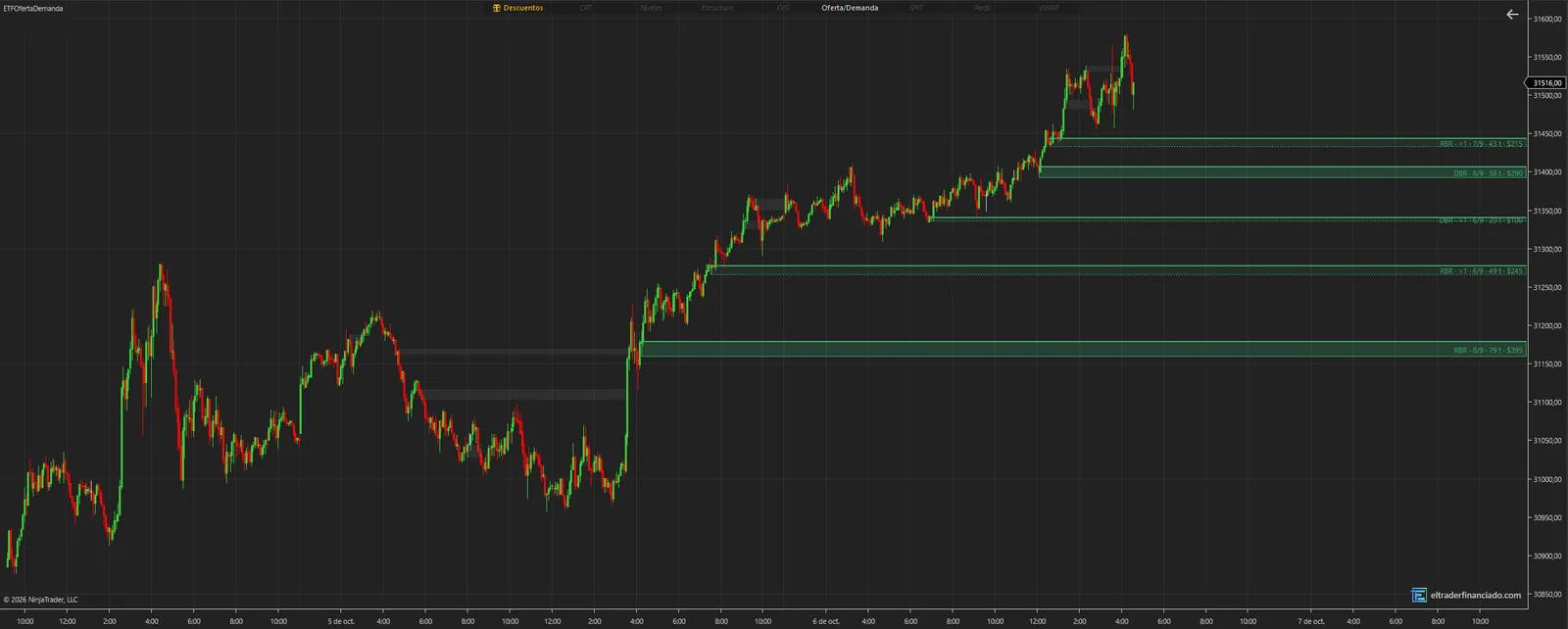1568x629 pixels.
Task: Switch to the FVG tab
Action: [x=783, y=8]
